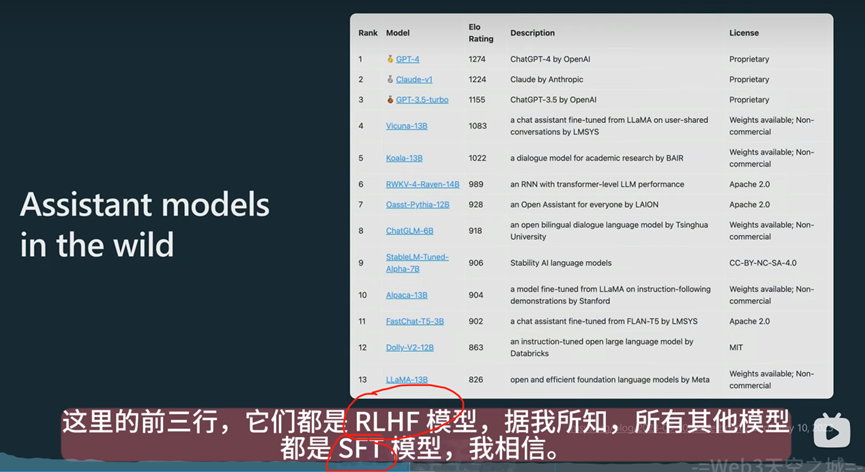Image resolution: width=865 pixels, height=472 pixels.
Task: Click the gold medal icon beside GPT-4
Action: [x=390, y=59]
